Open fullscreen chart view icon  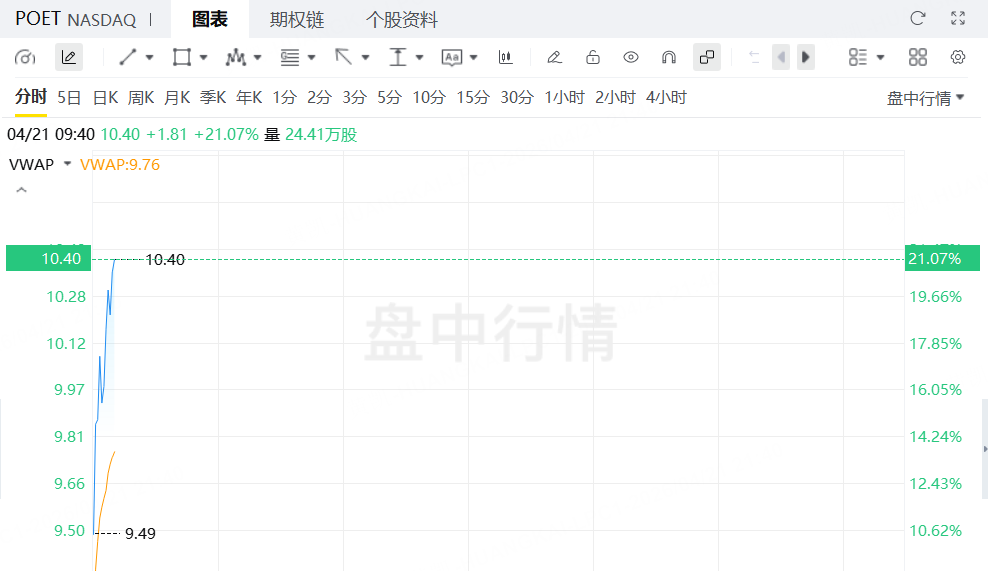click(x=958, y=18)
